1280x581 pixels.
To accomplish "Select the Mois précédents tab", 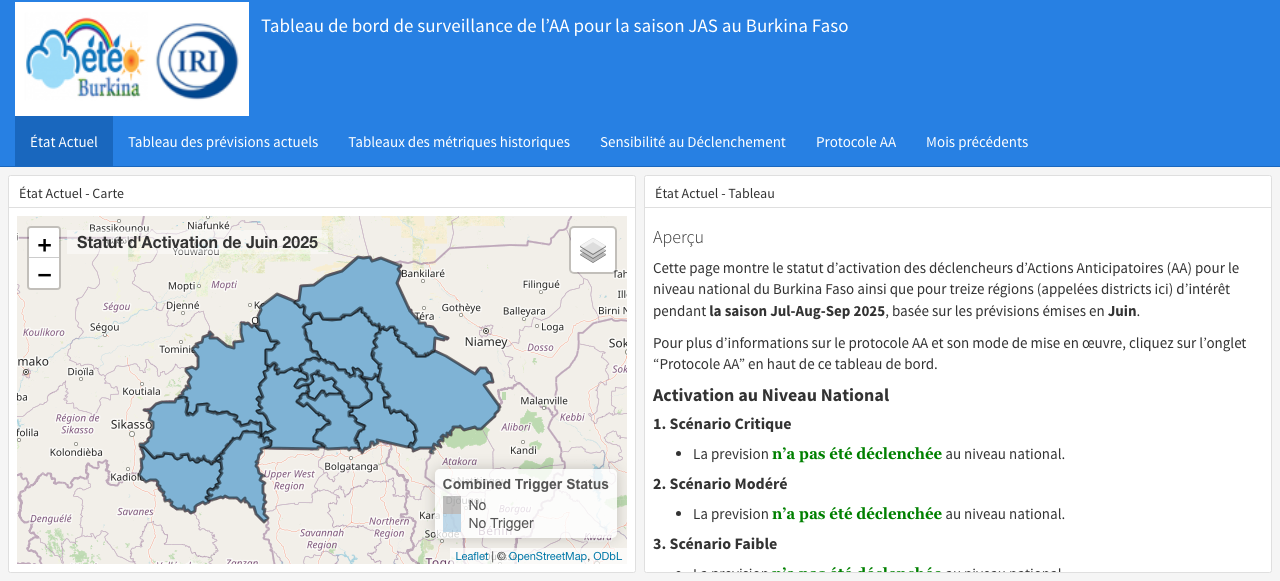I will (x=977, y=141).
